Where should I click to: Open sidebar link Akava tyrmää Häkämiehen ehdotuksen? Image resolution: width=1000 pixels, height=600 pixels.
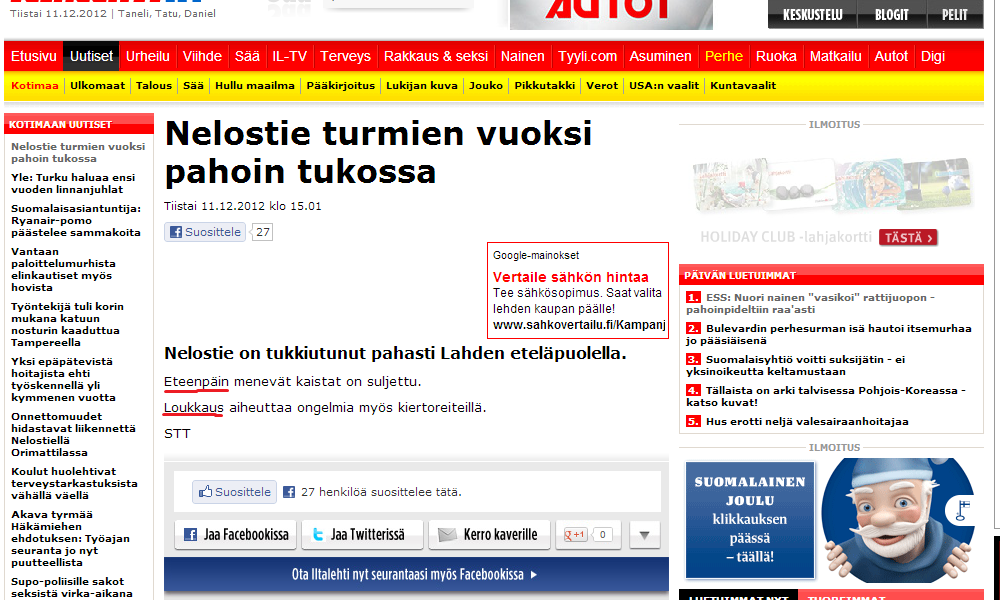pos(70,538)
